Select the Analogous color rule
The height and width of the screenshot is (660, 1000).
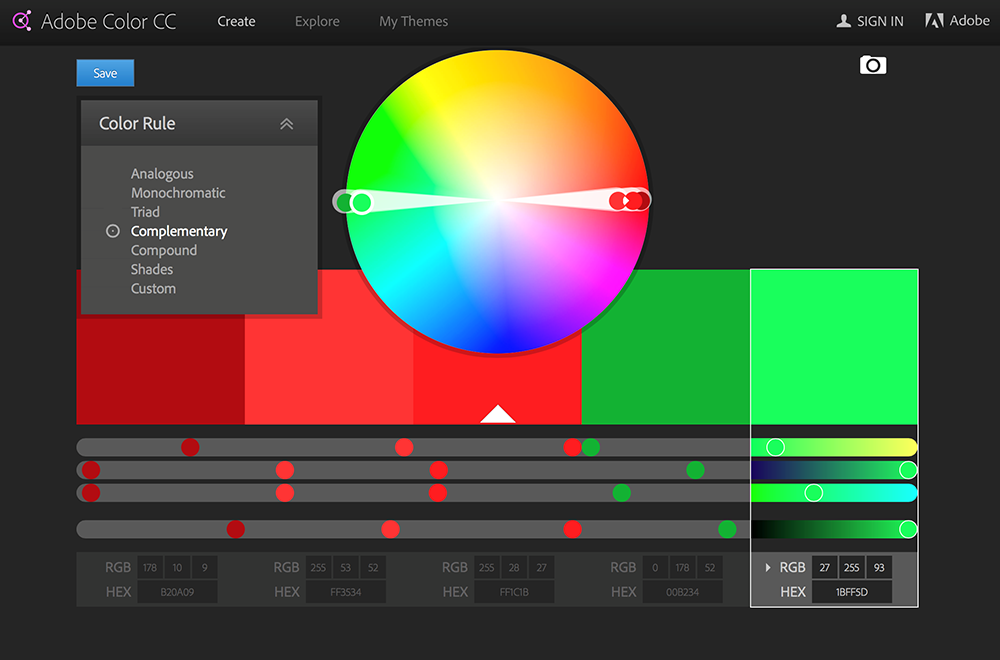pos(162,174)
